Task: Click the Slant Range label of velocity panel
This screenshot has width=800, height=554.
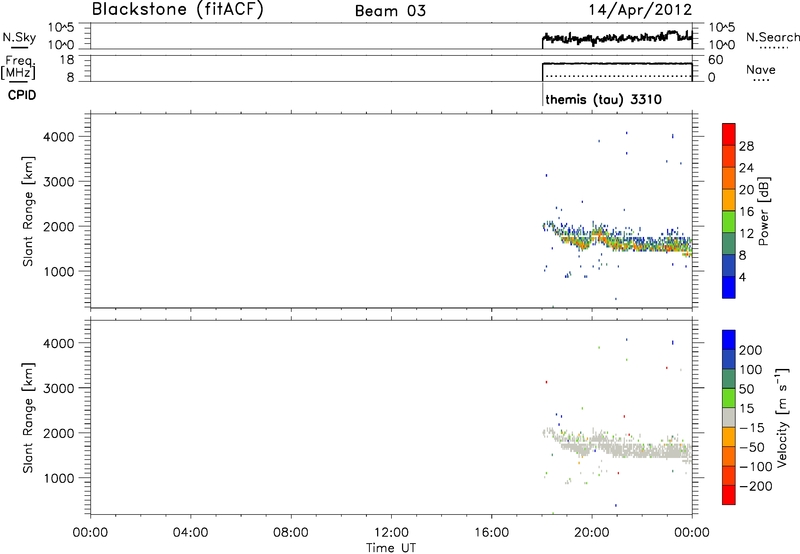Action: coord(28,418)
